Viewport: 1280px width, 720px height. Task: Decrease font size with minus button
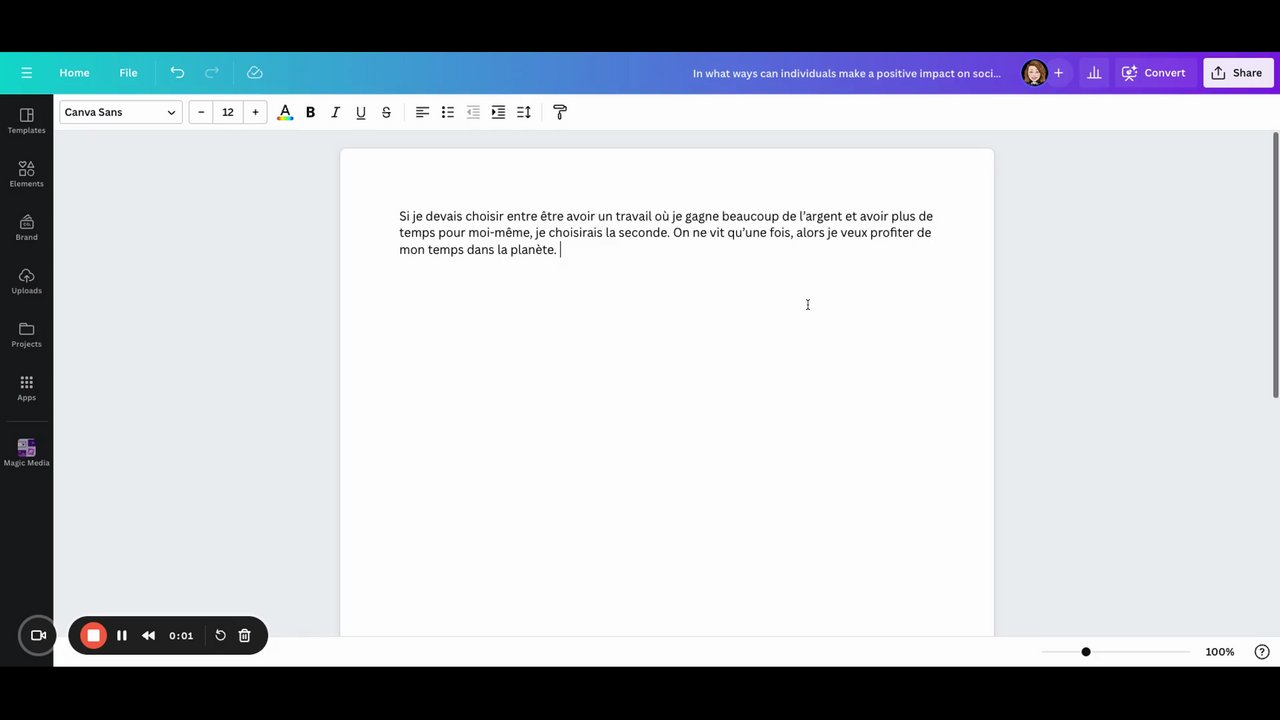[x=201, y=112]
